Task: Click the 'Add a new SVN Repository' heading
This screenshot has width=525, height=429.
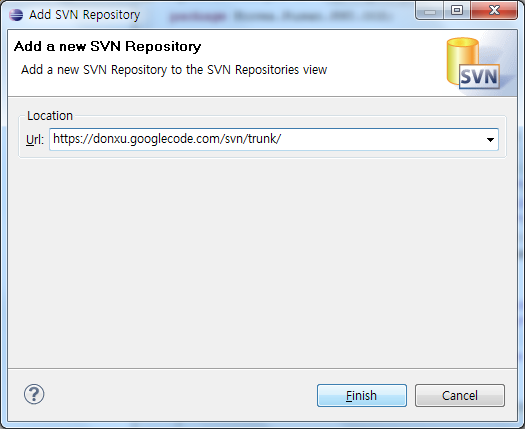Action: point(107,46)
